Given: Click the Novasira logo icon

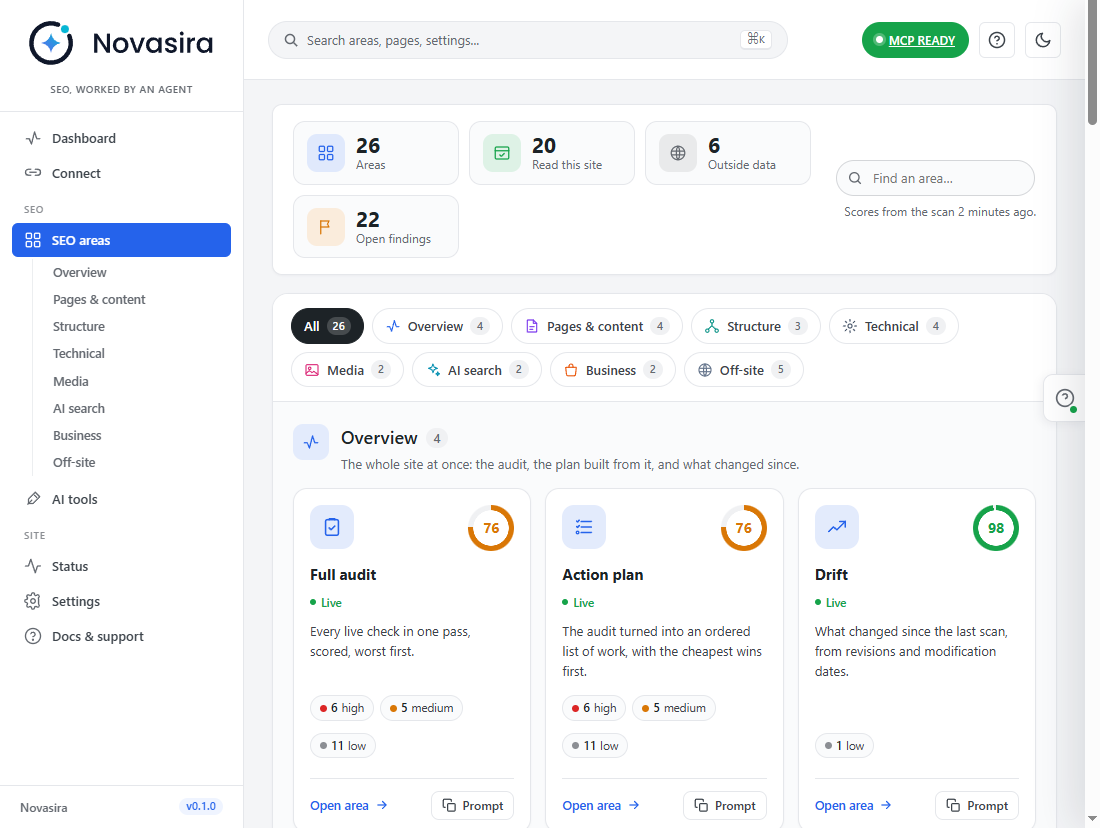Looking at the screenshot, I should pyautogui.click(x=51, y=43).
